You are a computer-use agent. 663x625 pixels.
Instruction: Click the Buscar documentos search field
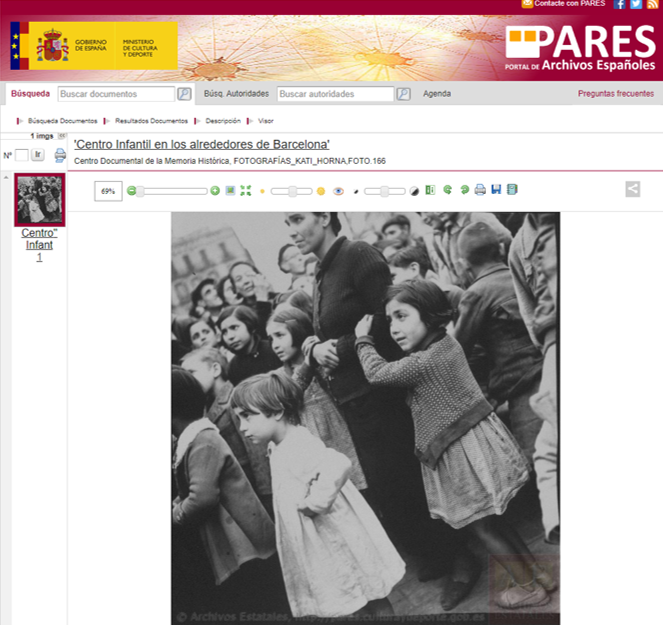coord(116,94)
